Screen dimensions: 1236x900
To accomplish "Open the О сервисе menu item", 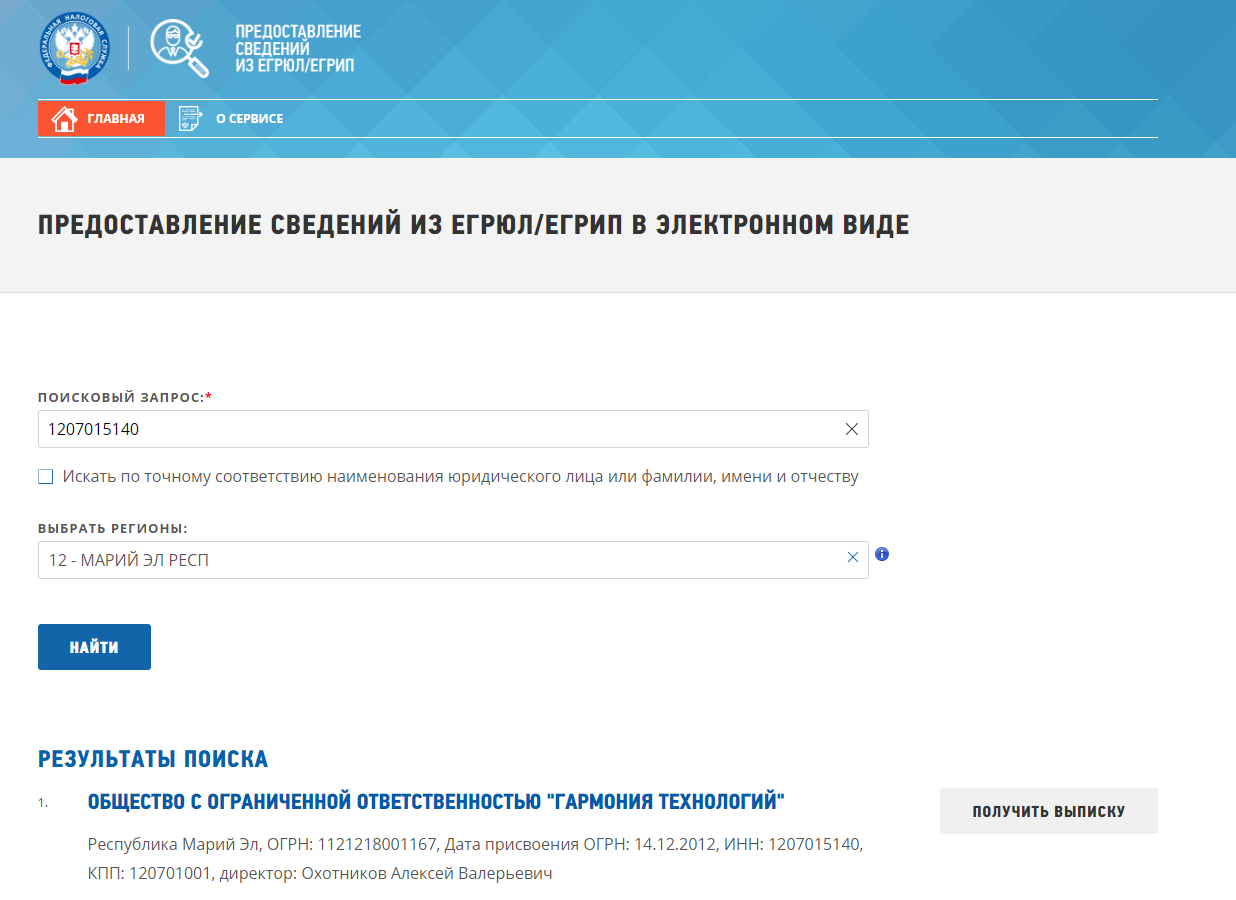I will [x=231, y=119].
